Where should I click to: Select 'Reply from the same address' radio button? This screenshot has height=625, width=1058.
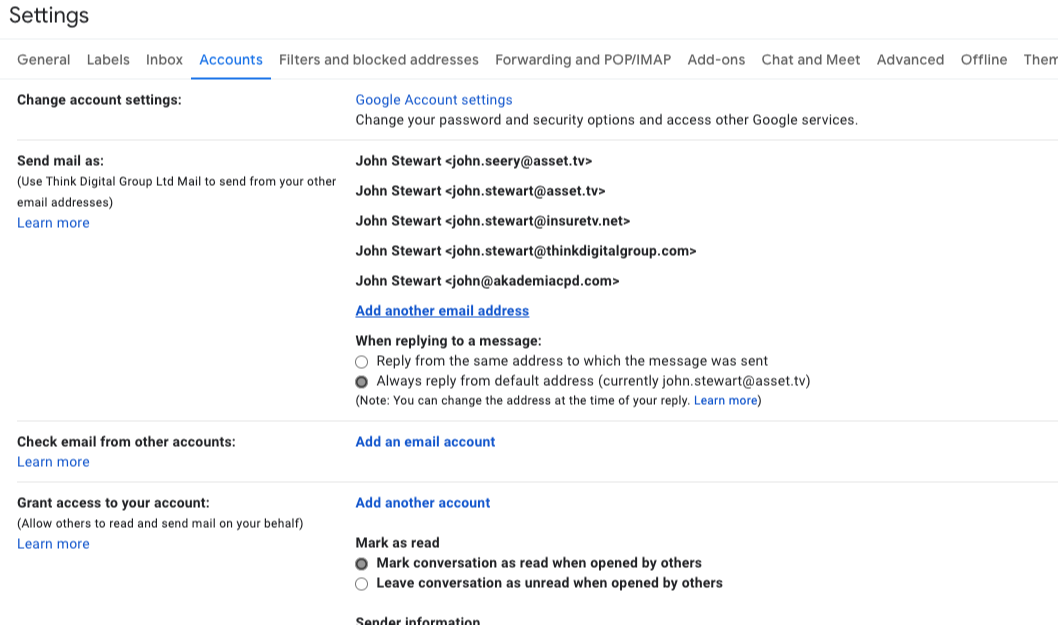tap(362, 362)
